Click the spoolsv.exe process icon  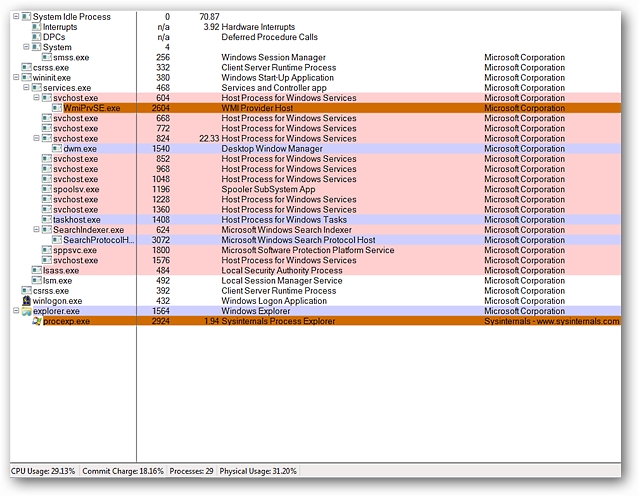click(47, 189)
